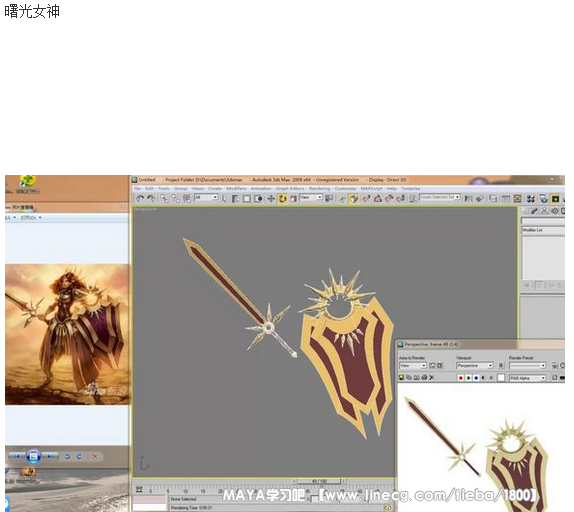Select the Select and Link tool
Viewport: 574px width, 512px height.
[165, 198]
